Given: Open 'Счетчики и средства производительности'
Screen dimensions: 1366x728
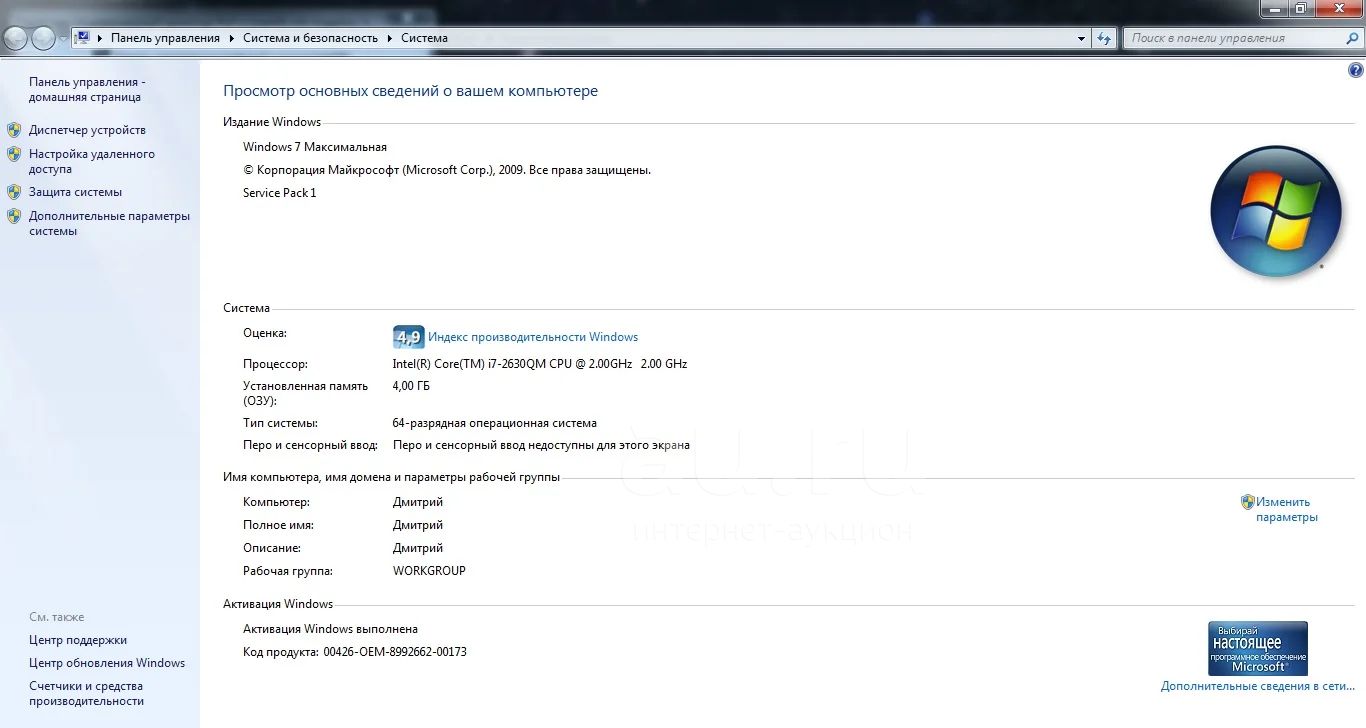Looking at the screenshot, I should click(87, 693).
